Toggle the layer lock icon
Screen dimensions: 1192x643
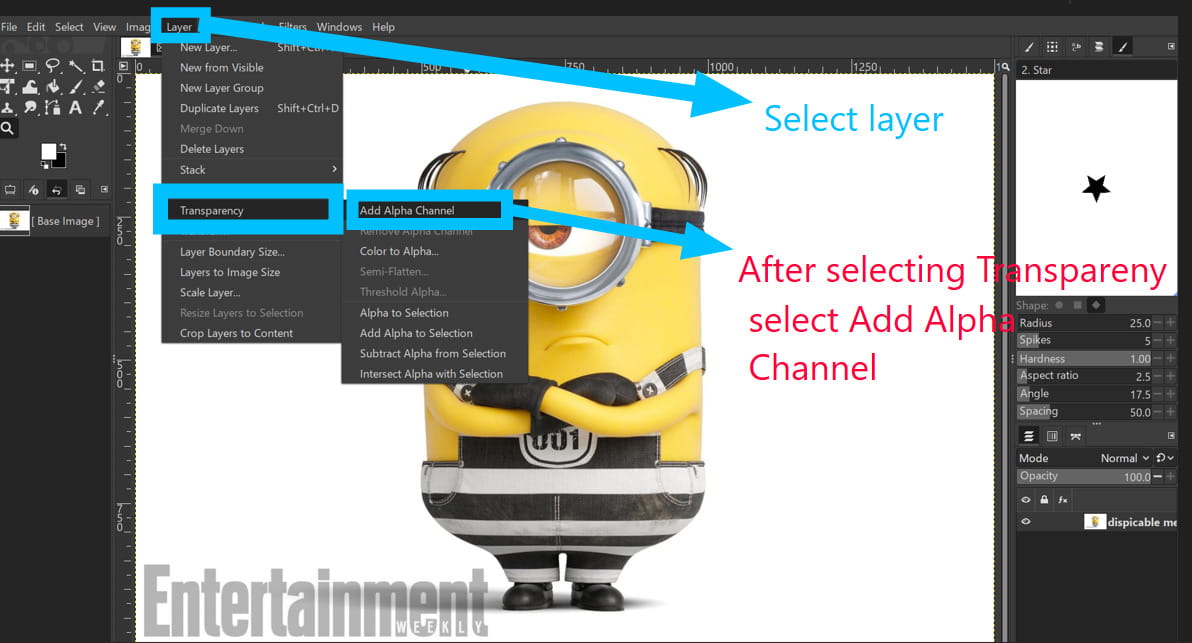click(1044, 499)
